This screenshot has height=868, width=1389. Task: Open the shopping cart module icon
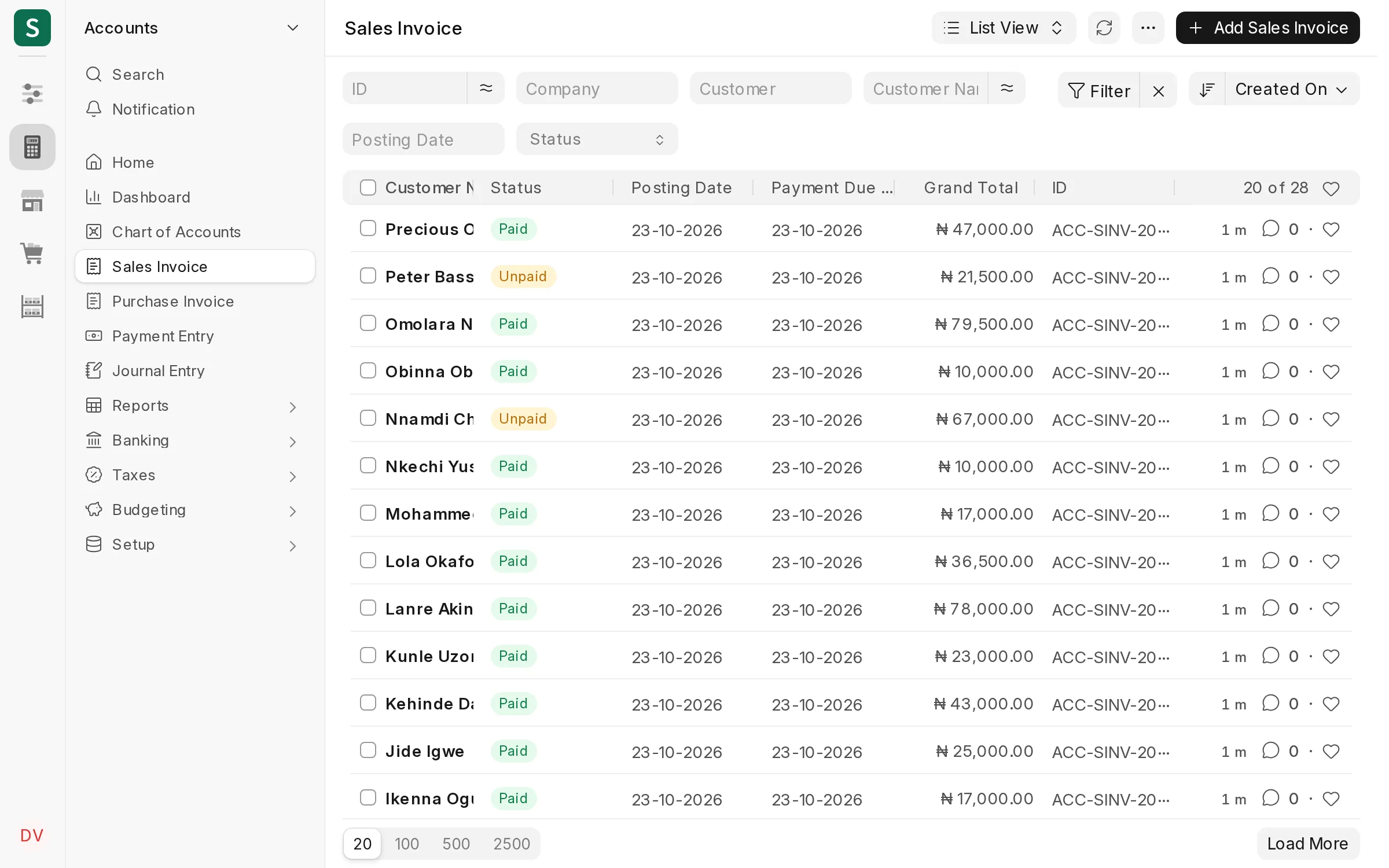(x=32, y=253)
